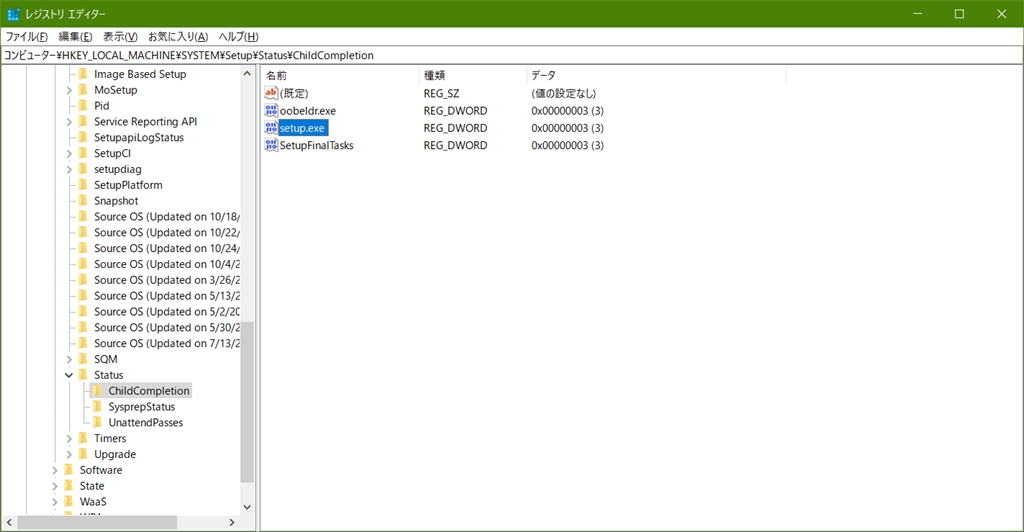This screenshot has width=1024, height=532.
Task: Expand the MoSetup key
Action: tap(69, 90)
